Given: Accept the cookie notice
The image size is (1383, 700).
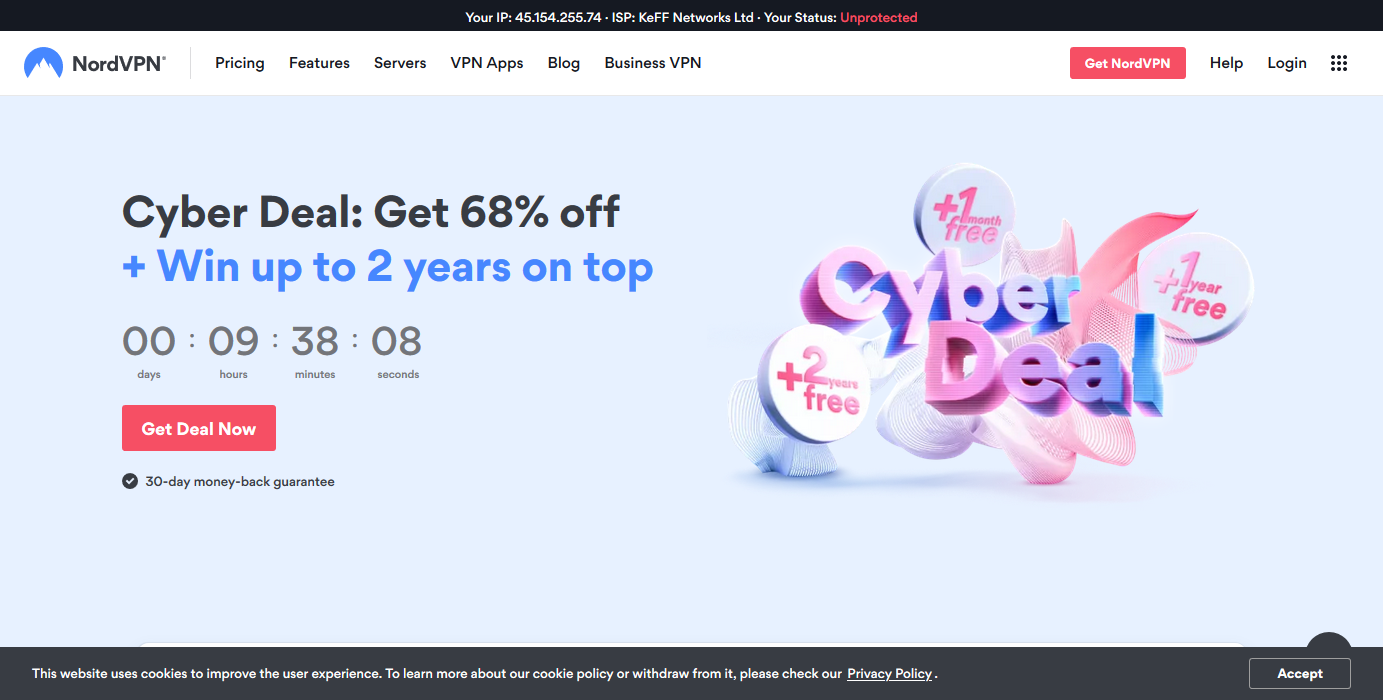Looking at the screenshot, I should point(1300,674).
